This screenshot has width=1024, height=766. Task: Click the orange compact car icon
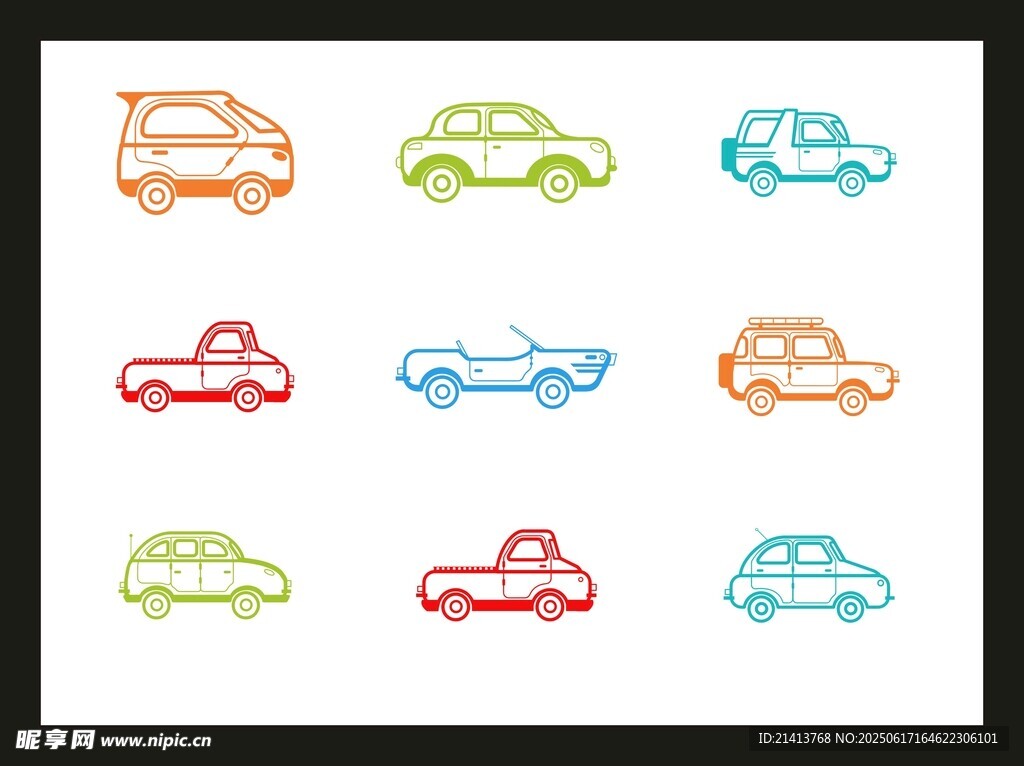pos(205,152)
